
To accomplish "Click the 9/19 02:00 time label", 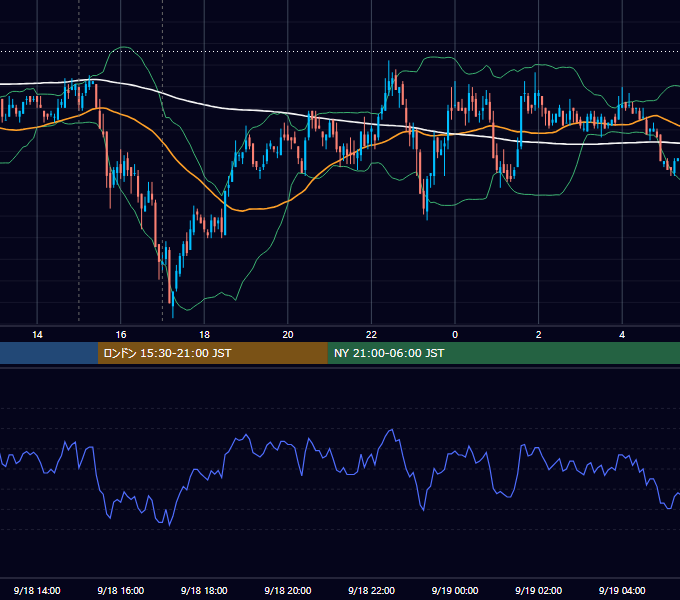I will click(x=539, y=590).
